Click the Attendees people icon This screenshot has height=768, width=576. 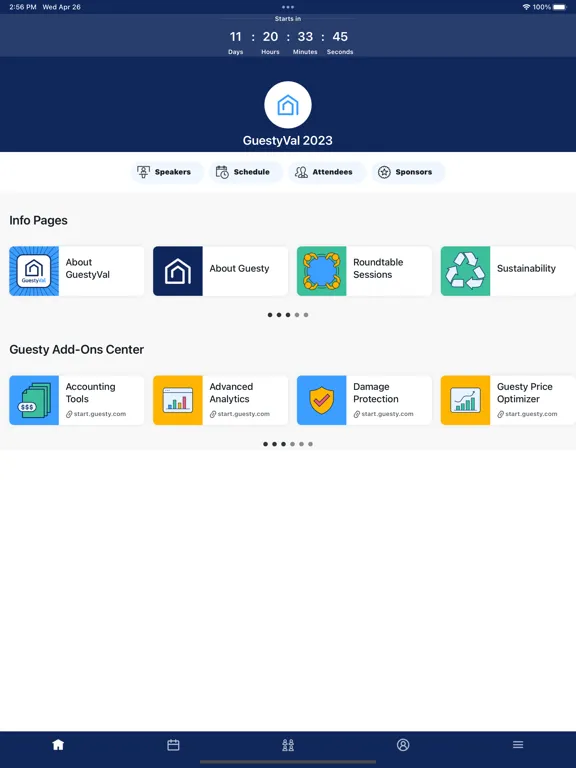[301, 172]
